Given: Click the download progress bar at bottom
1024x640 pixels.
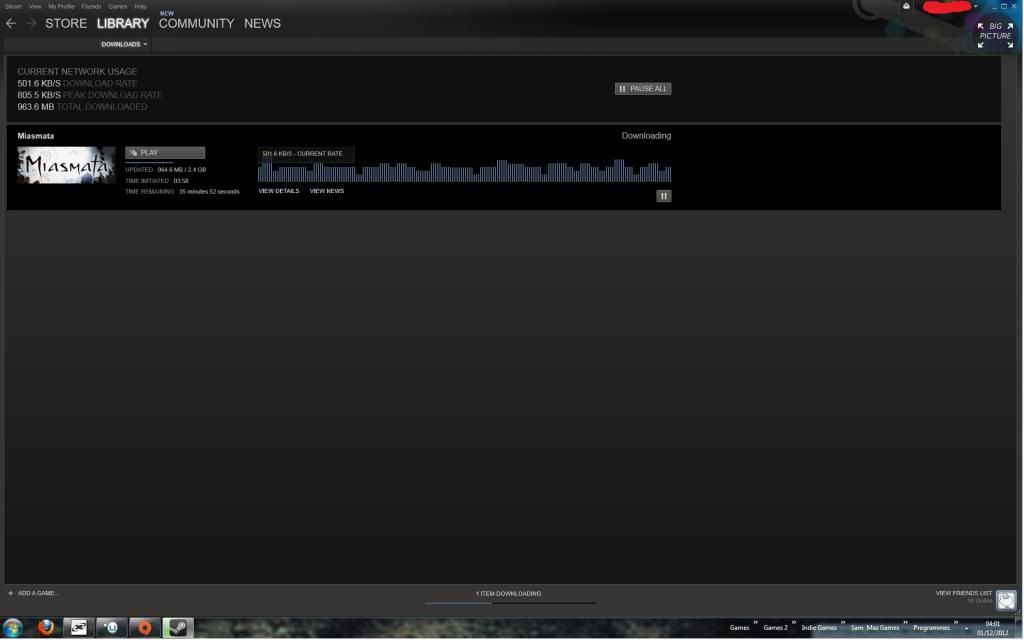Looking at the screenshot, I should (510, 603).
